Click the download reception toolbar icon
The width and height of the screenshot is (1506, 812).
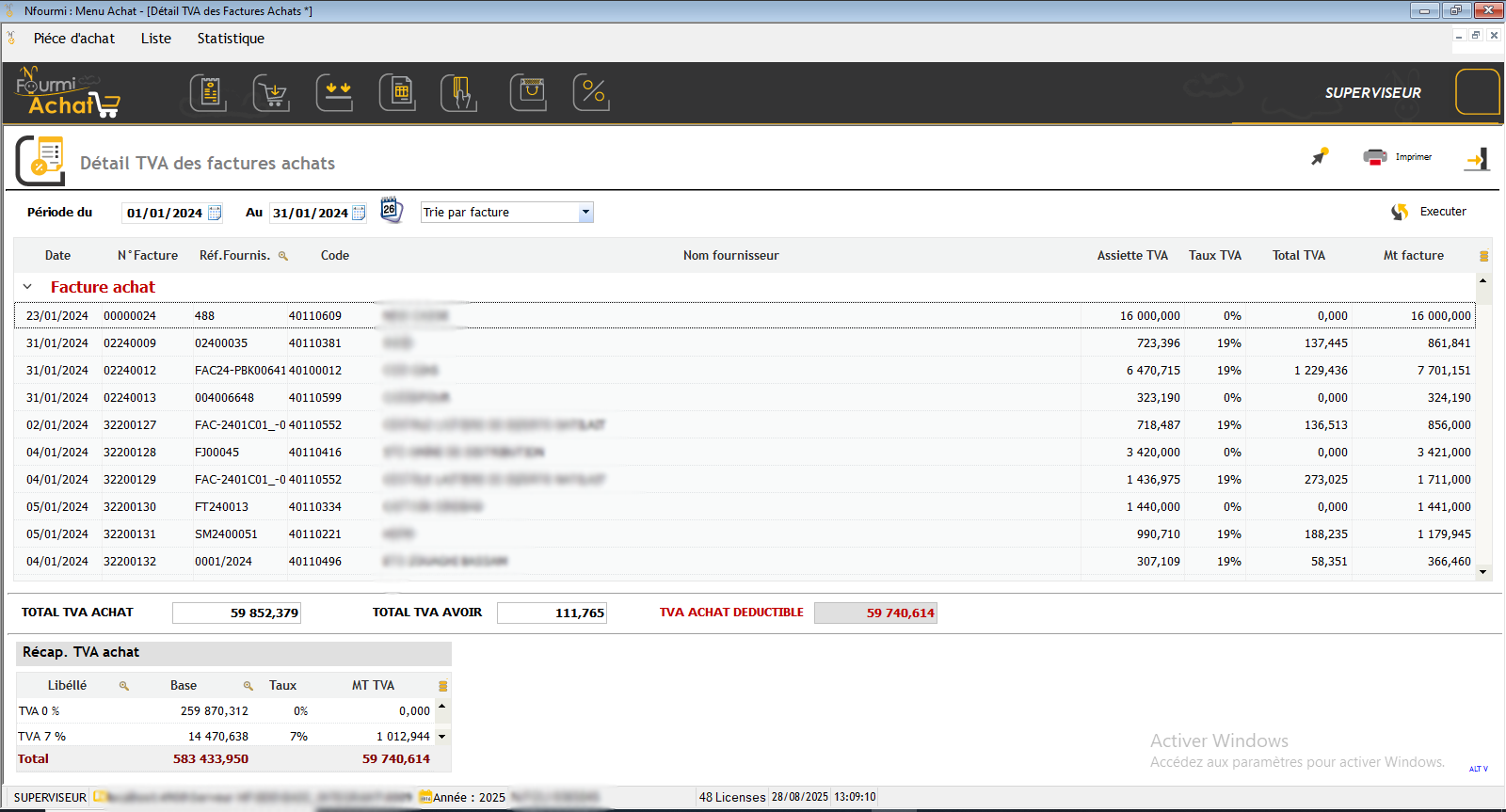[x=334, y=92]
